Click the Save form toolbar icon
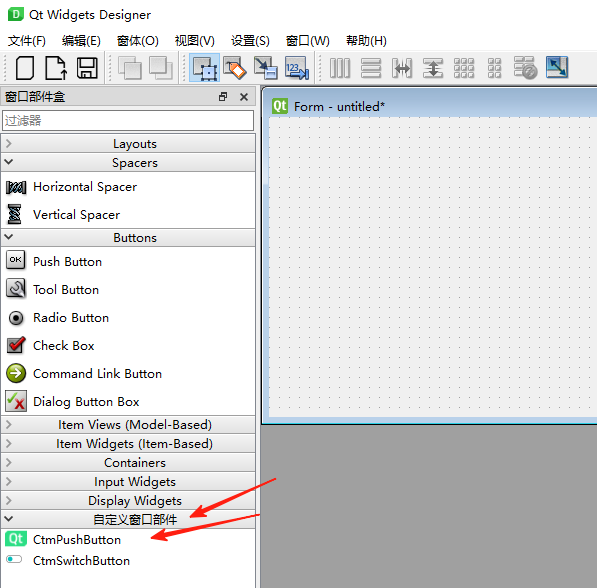Viewport: 597px width, 588px height. pos(87,68)
